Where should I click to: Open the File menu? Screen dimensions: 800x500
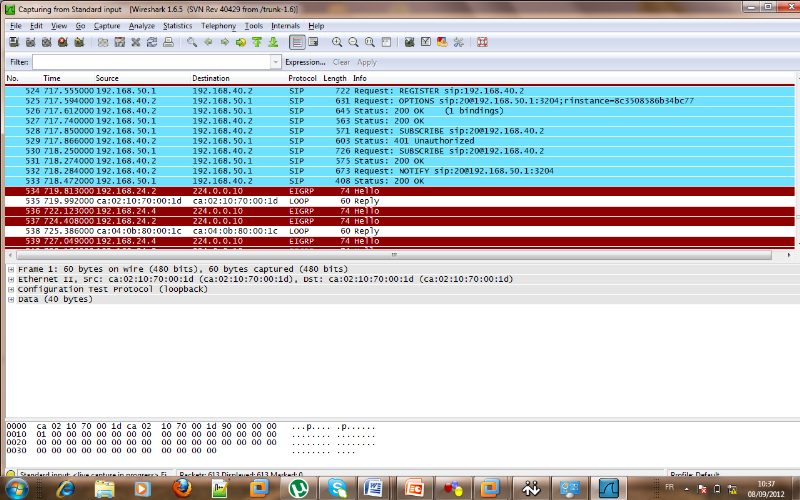point(16,26)
